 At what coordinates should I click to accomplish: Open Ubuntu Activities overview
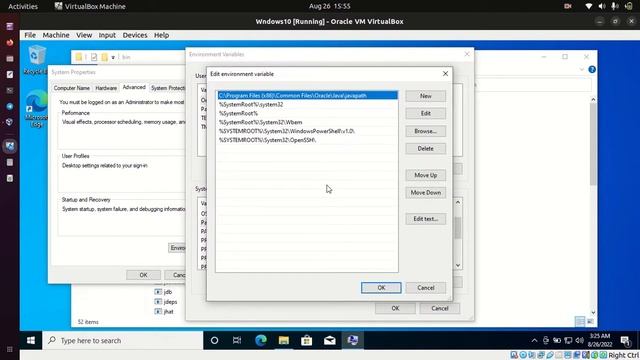pyautogui.click(x=23, y=6)
